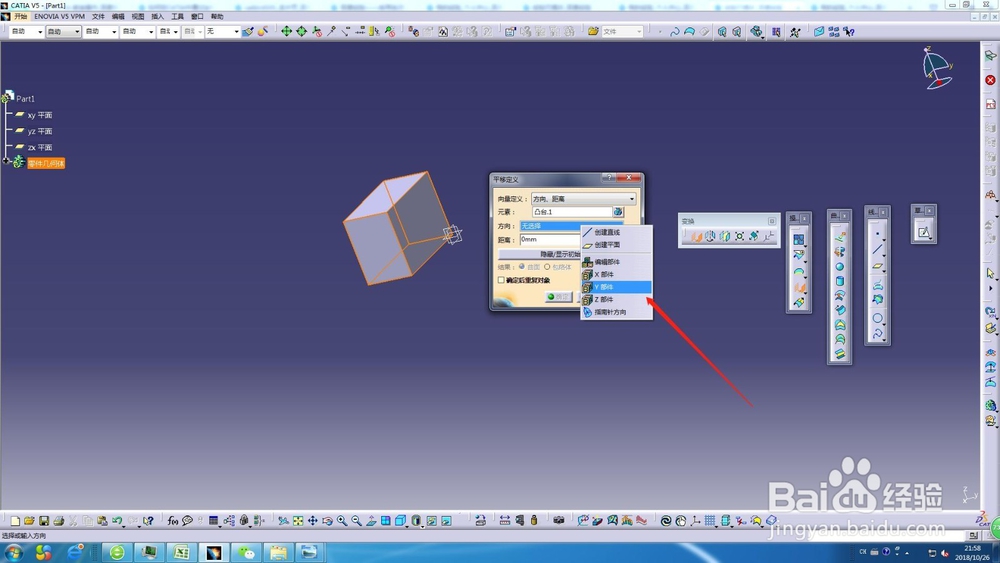Open help button in 平移定义 dialog title
This screenshot has width=1000, height=563.
tap(609, 178)
